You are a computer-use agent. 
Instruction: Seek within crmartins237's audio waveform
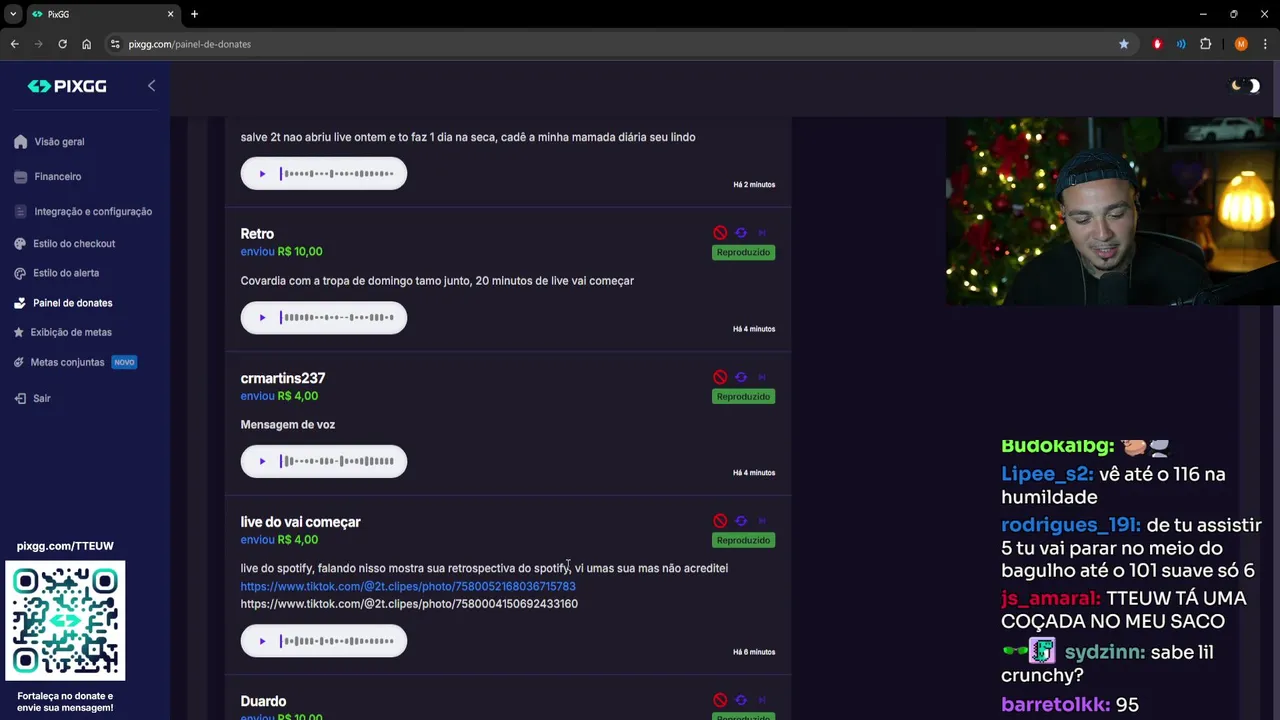coord(337,461)
